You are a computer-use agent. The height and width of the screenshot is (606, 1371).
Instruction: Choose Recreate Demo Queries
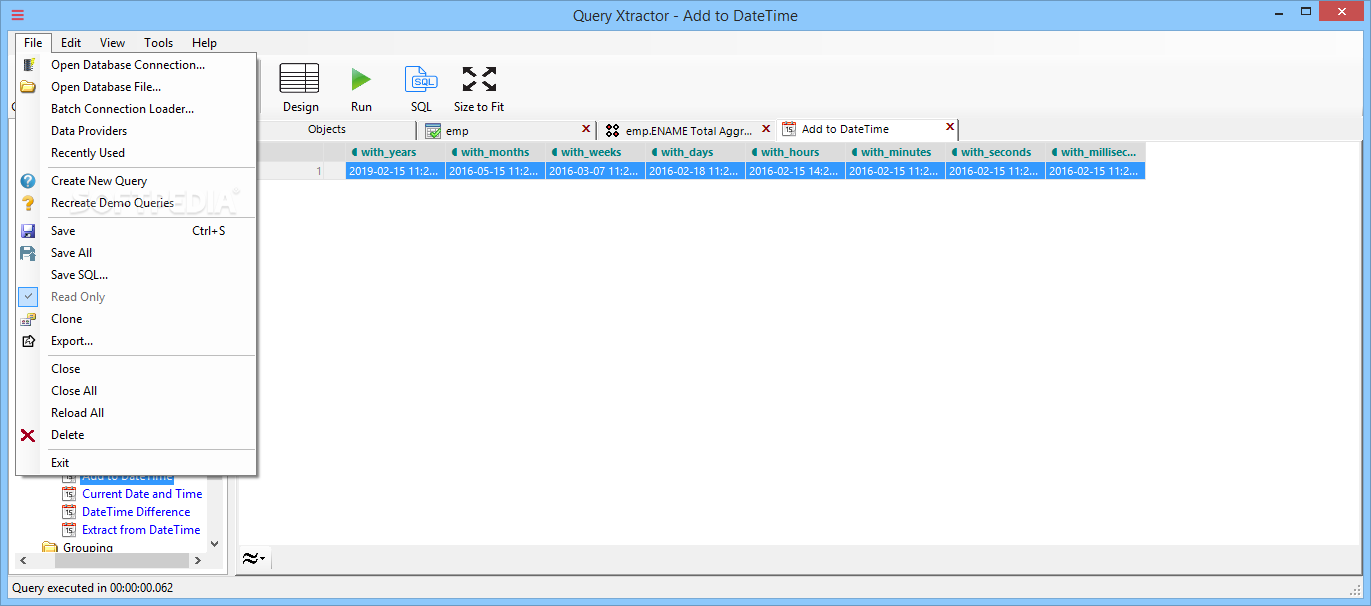tap(113, 203)
